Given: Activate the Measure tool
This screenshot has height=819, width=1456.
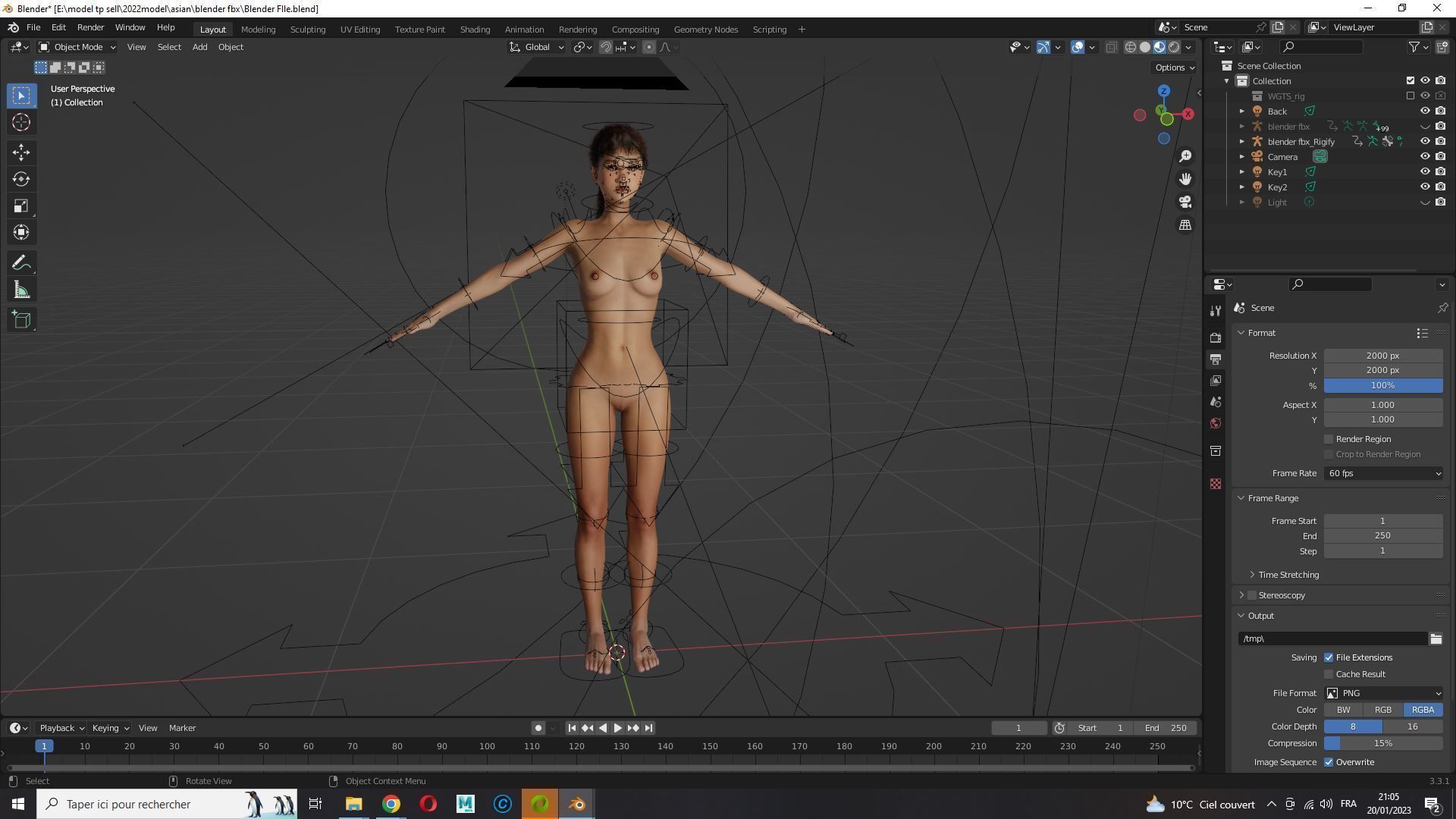Looking at the screenshot, I should [x=21, y=290].
